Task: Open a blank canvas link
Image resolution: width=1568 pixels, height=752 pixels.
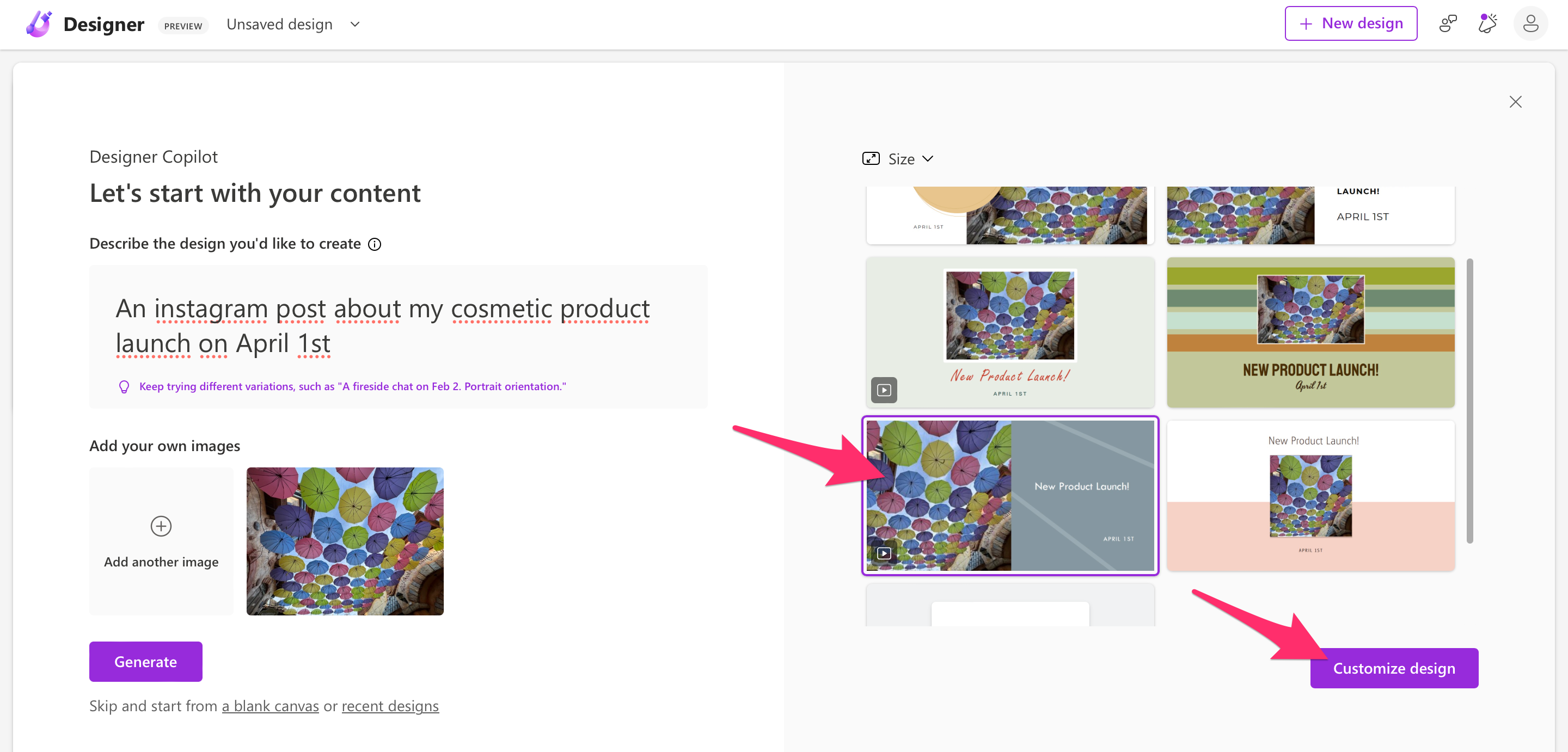Action: click(x=269, y=706)
